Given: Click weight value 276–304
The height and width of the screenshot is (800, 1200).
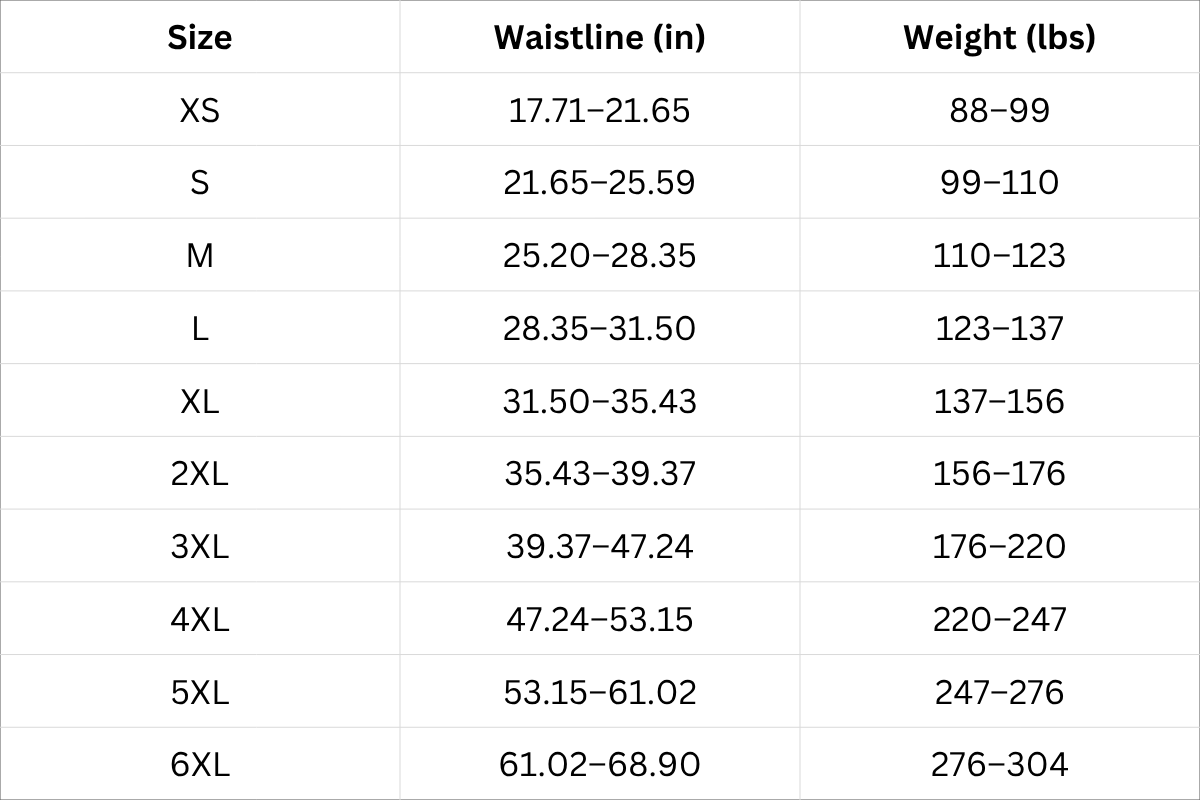Looking at the screenshot, I should [x=999, y=766].
